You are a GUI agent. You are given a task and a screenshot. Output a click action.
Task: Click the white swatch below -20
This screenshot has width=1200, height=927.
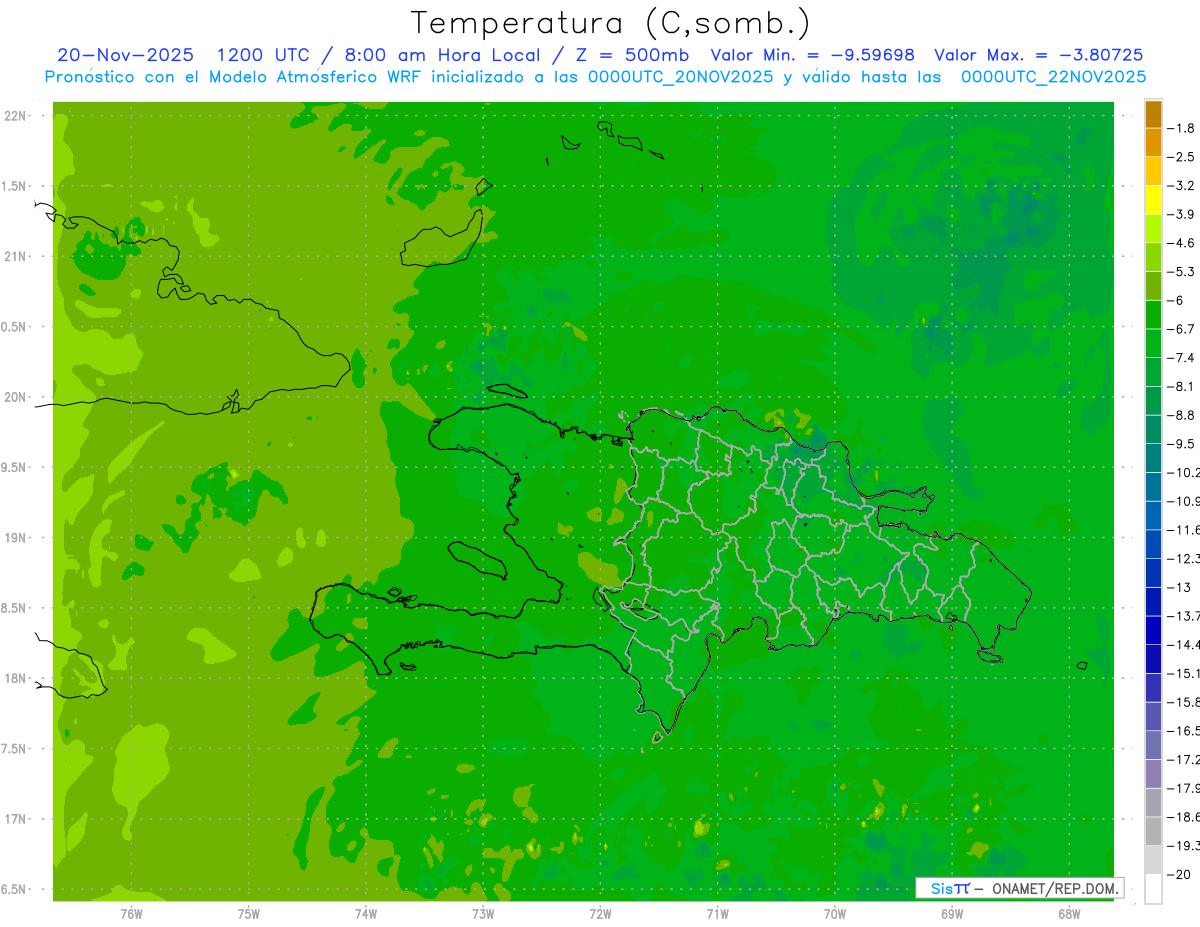(1153, 889)
